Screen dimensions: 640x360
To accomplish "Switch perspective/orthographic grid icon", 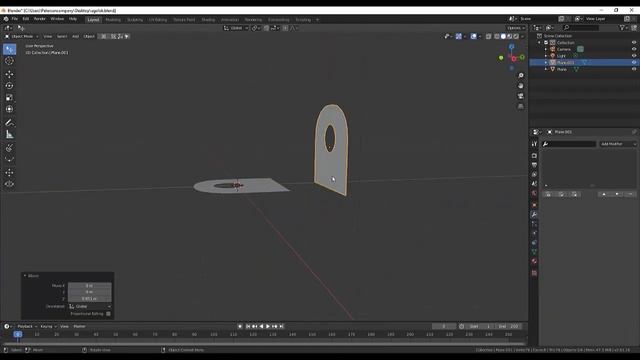I will click(520, 106).
